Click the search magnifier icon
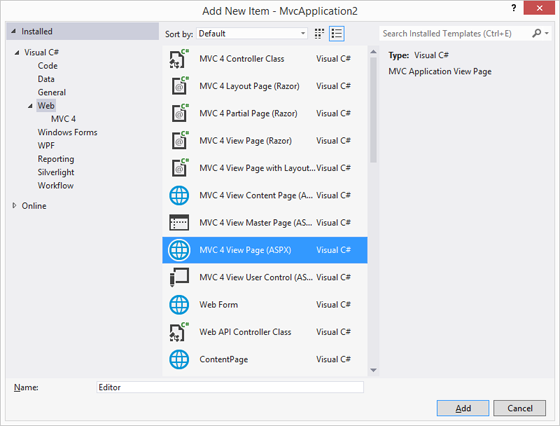The image size is (560, 426). click(x=536, y=33)
